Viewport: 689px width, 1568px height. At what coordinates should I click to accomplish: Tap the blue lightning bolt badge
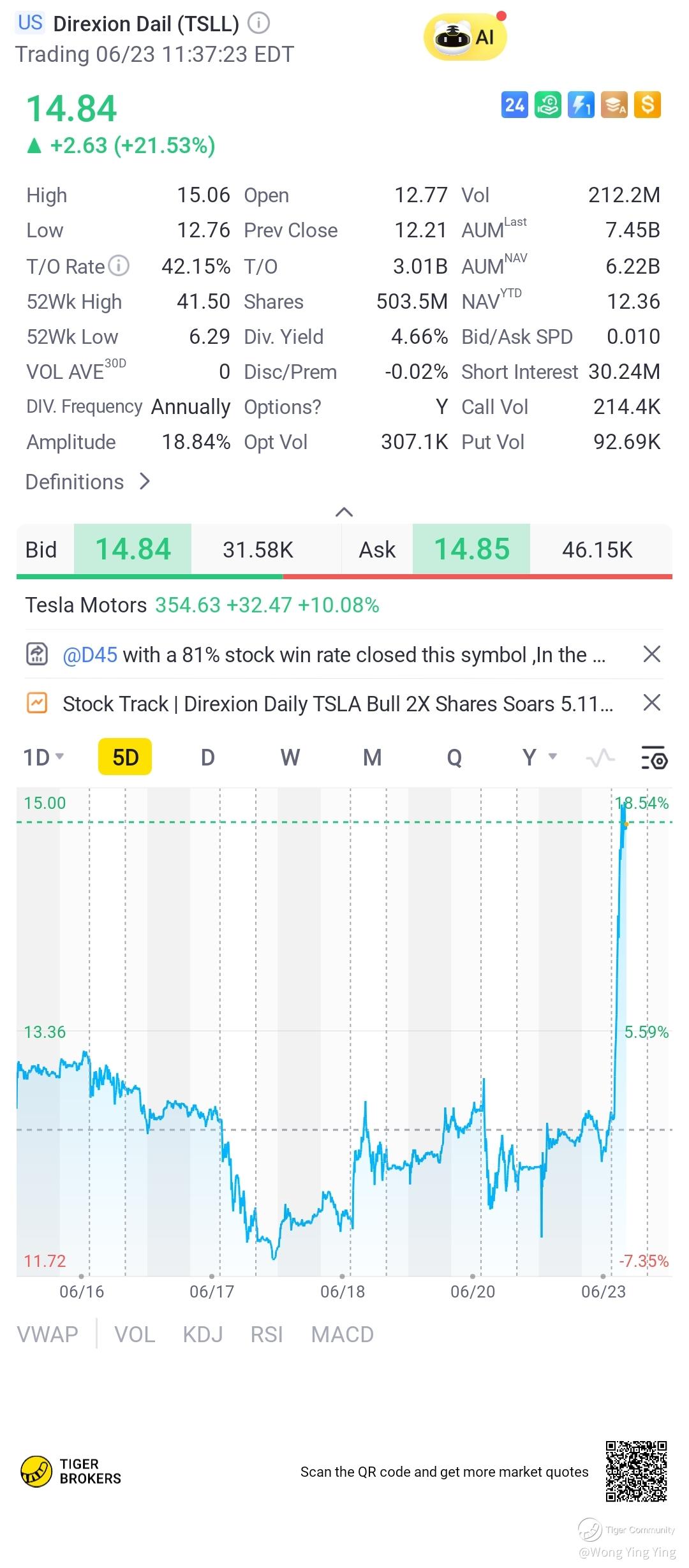coord(581,105)
